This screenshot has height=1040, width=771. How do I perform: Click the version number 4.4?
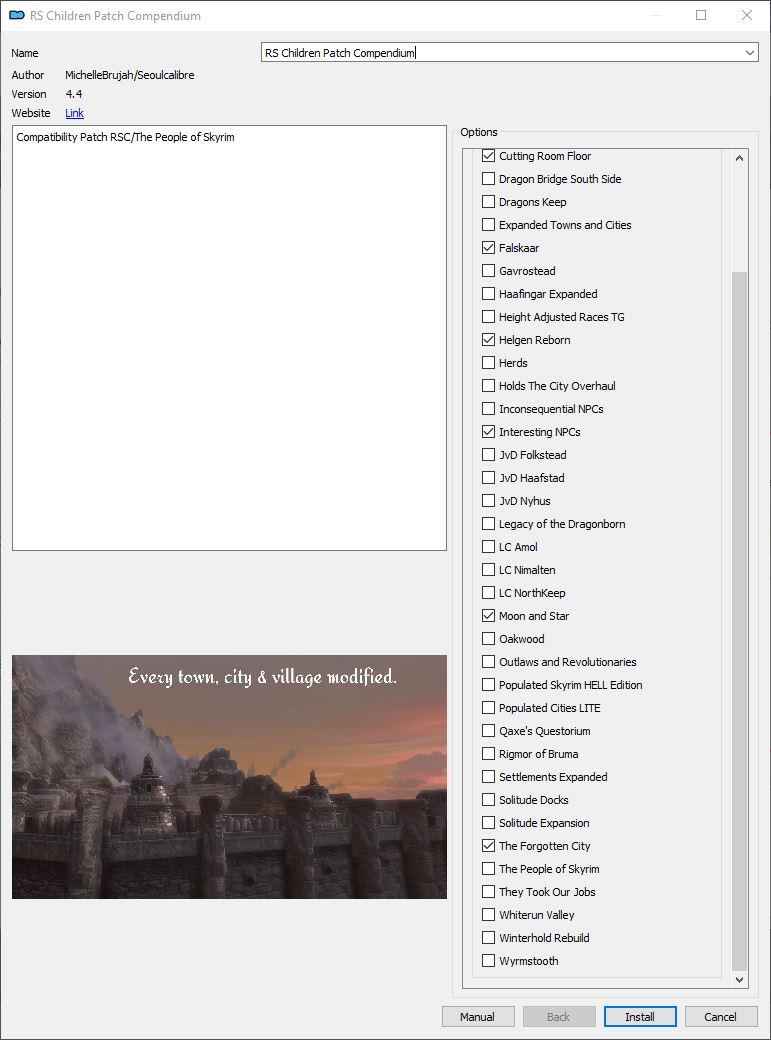pyautogui.click(x=74, y=94)
